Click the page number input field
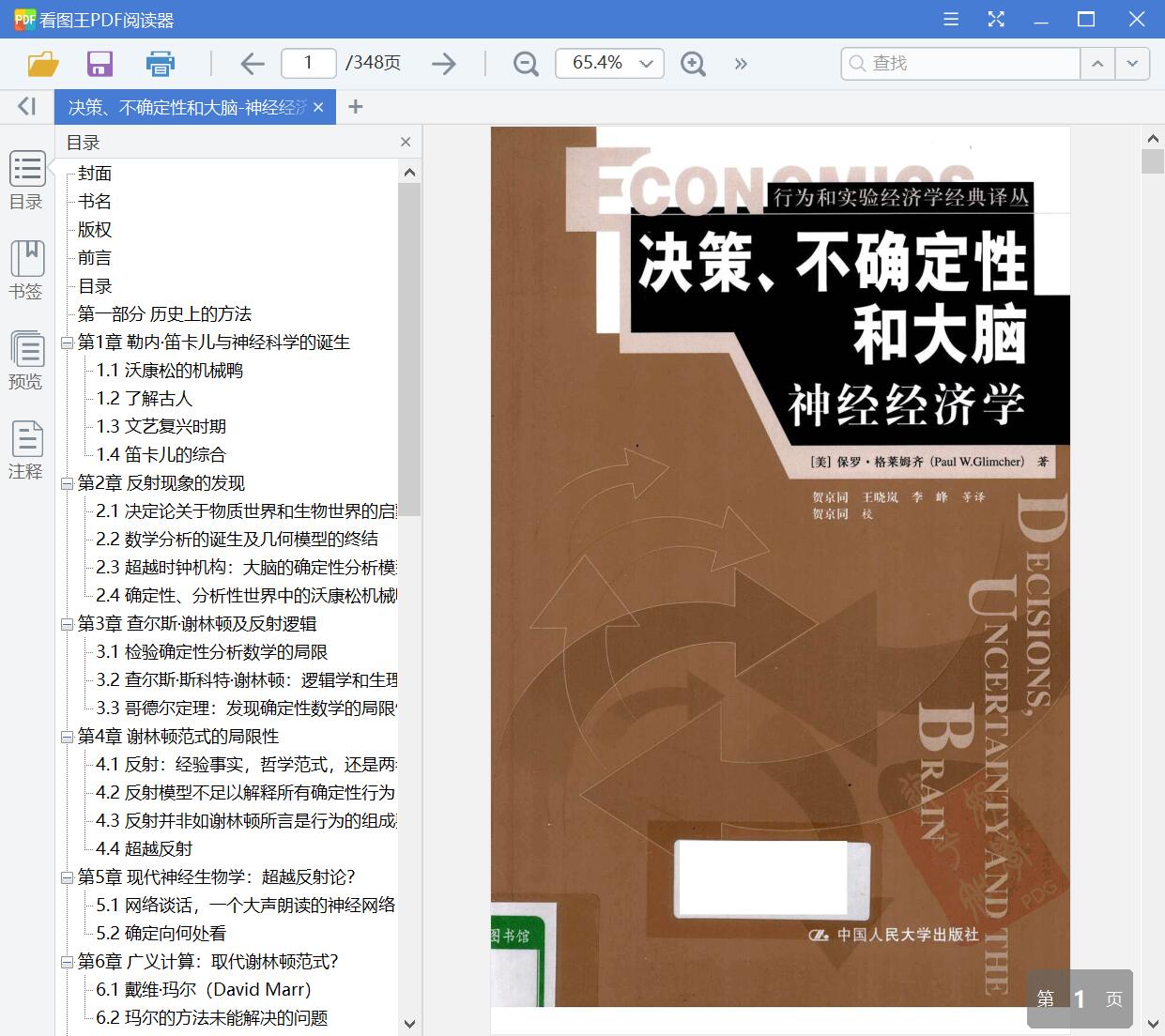Viewport: 1165px width, 1036px height. coord(308,64)
